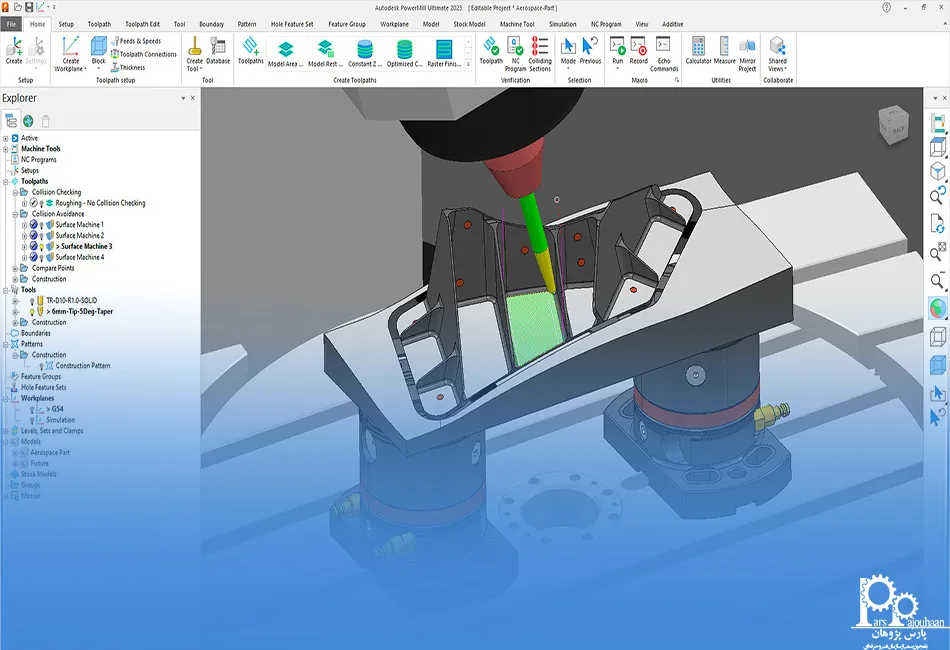Viewport: 950px width, 650px height.
Task: Open the Simulation ribbon tab
Action: coord(562,23)
